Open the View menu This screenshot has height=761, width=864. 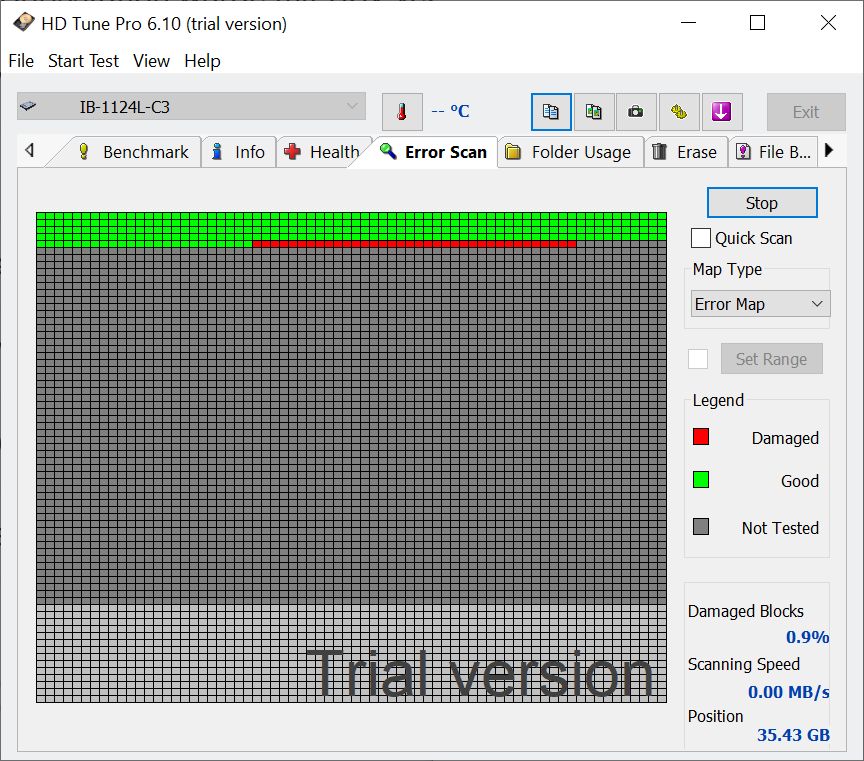point(151,61)
